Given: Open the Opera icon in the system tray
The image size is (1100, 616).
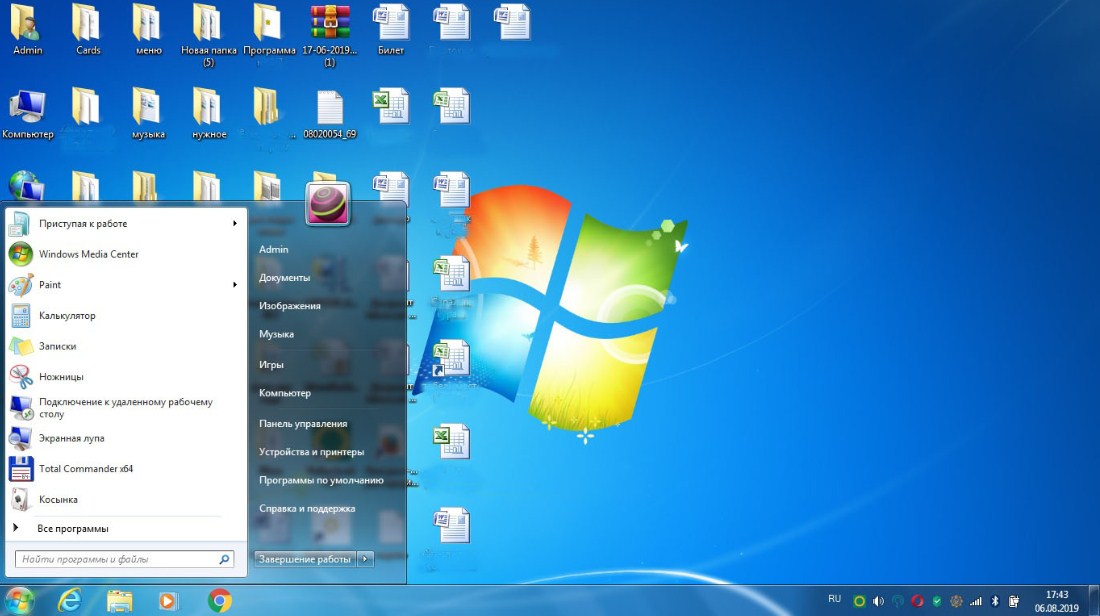Looking at the screenshot, I should [x=917, y=601].
